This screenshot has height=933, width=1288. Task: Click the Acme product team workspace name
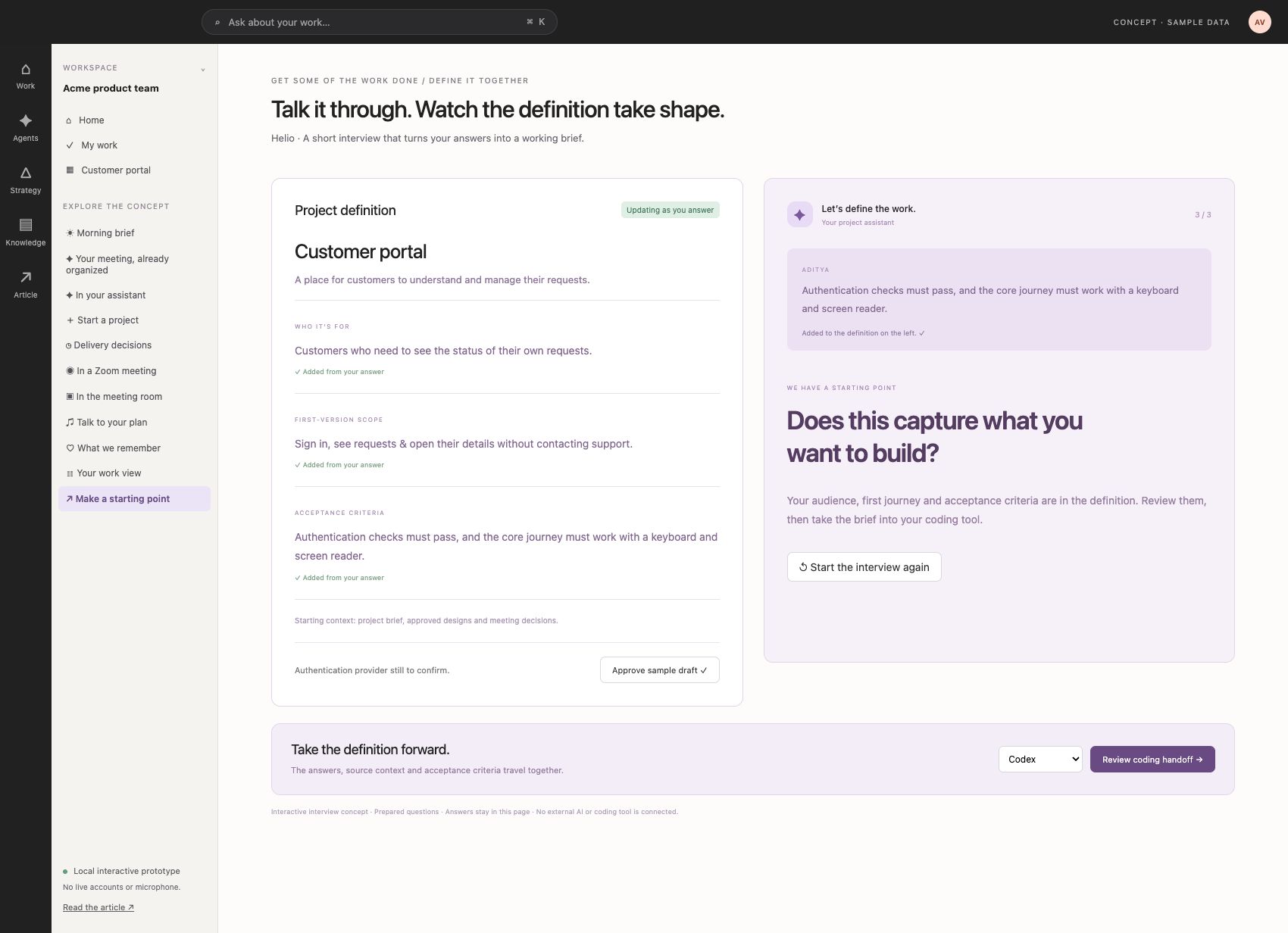[111, 89]
